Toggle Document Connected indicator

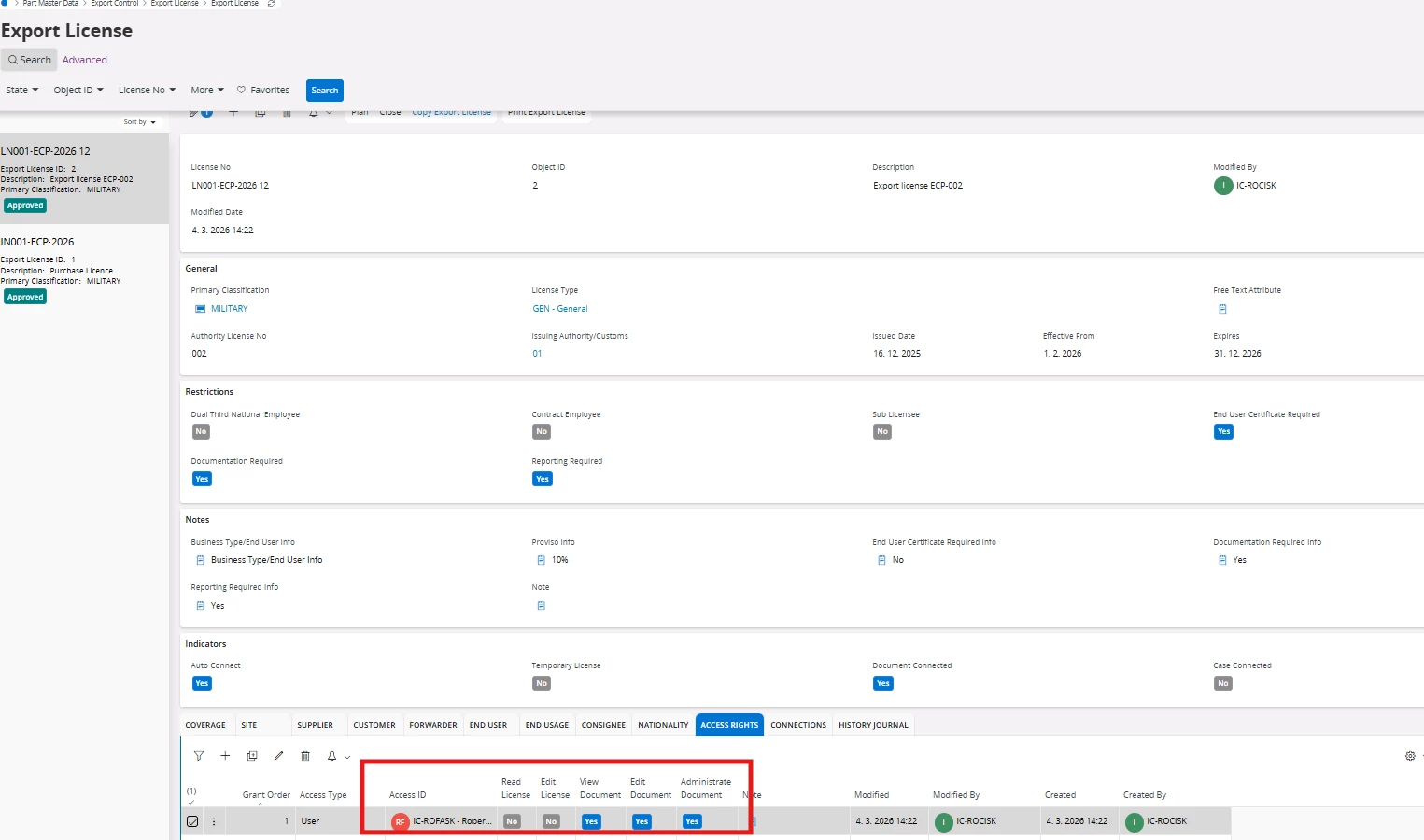click(x=883, y=683)
